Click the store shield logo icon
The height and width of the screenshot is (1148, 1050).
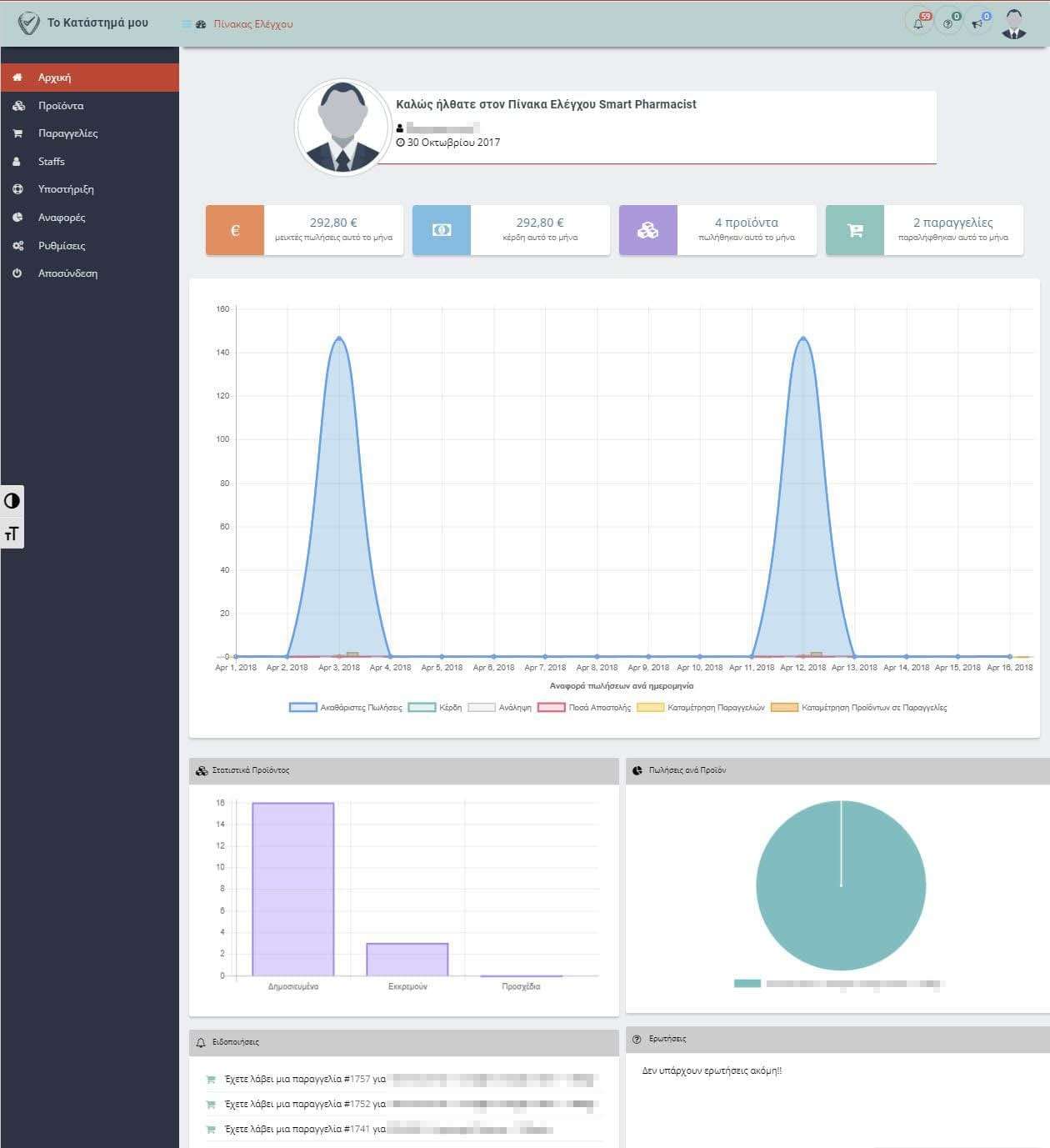pyautogui.click(x=28, y=23)
